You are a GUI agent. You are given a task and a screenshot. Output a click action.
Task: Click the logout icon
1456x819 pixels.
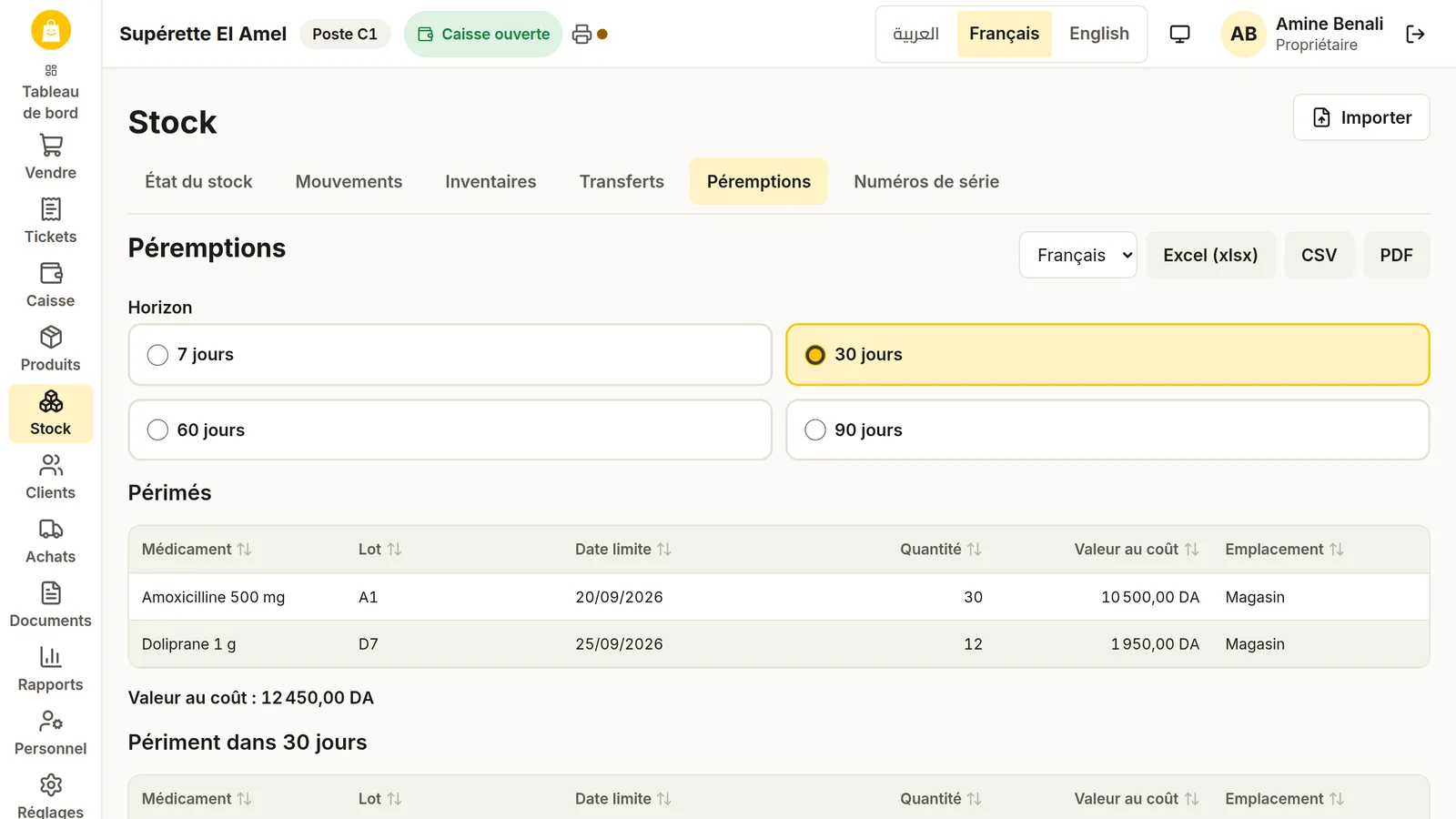click(x=1415, y=35)
